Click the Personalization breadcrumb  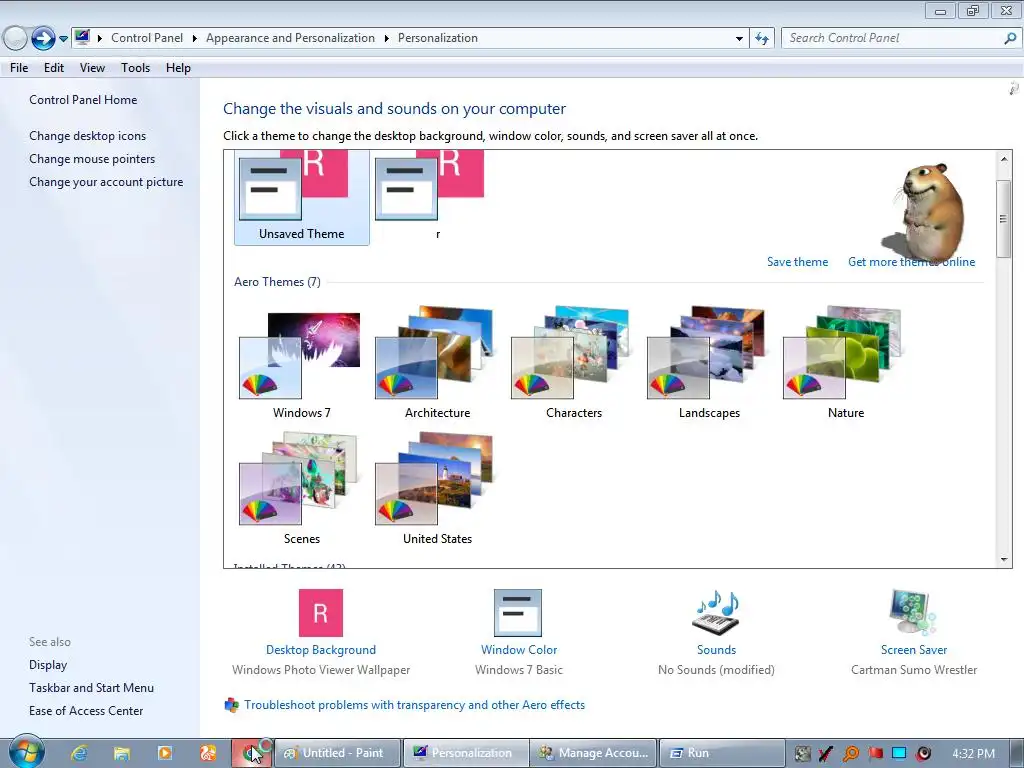click(x=438, y=38)
